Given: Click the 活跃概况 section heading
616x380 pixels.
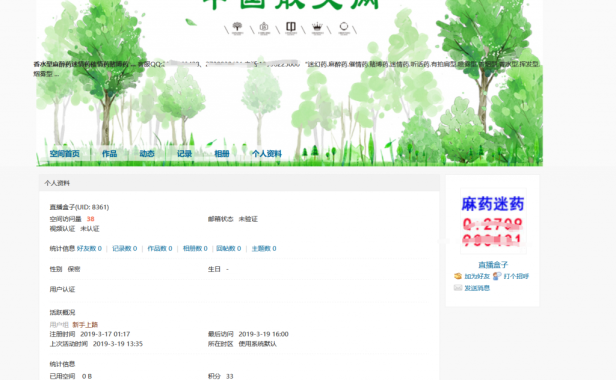Looking at the screenshot, I should pos(62,312).
